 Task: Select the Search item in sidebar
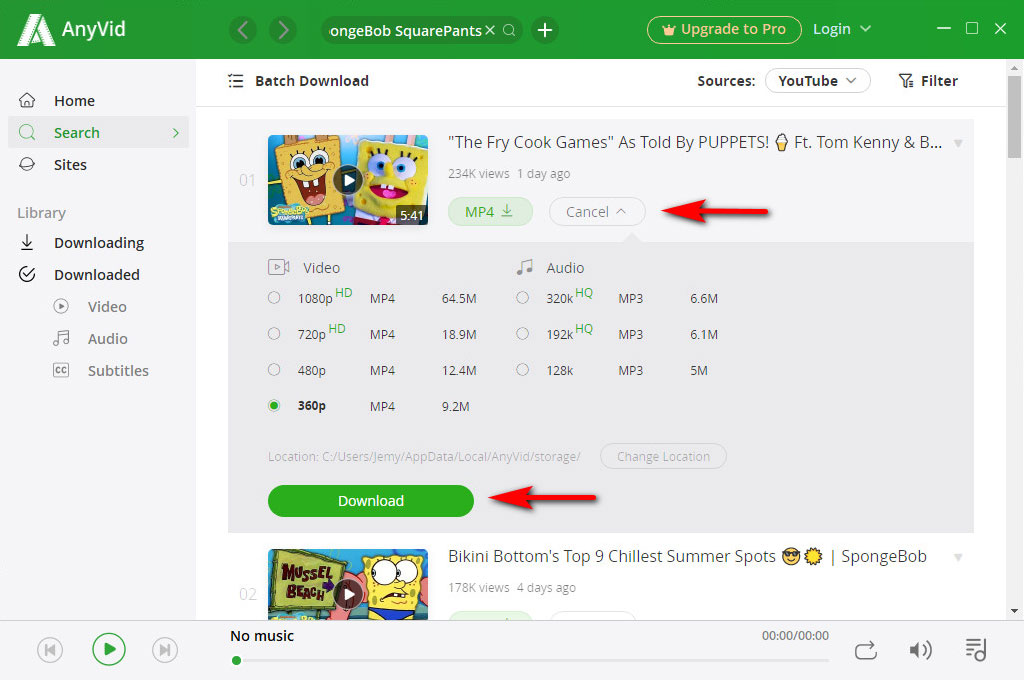[98, 133]
